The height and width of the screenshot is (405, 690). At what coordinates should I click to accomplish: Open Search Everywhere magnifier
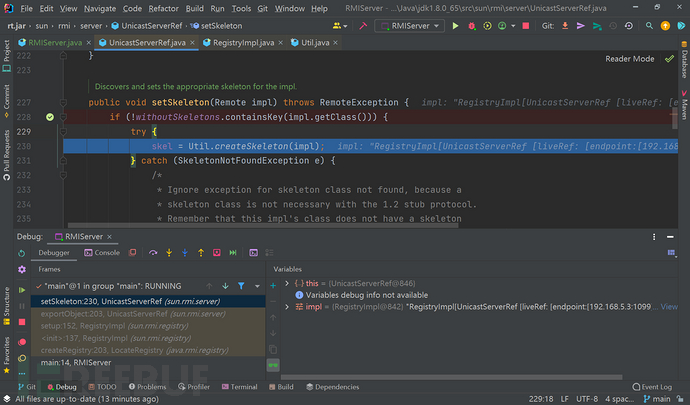click(x=649, y=26)
